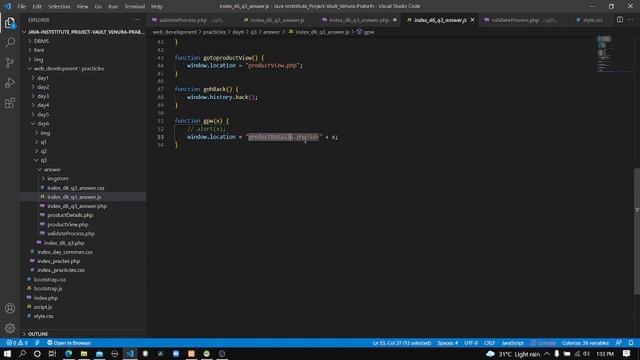This screenshot has width=640, height=360.
Task: Click the UTF-8 encoding indicator
Action: coord(471,343)
